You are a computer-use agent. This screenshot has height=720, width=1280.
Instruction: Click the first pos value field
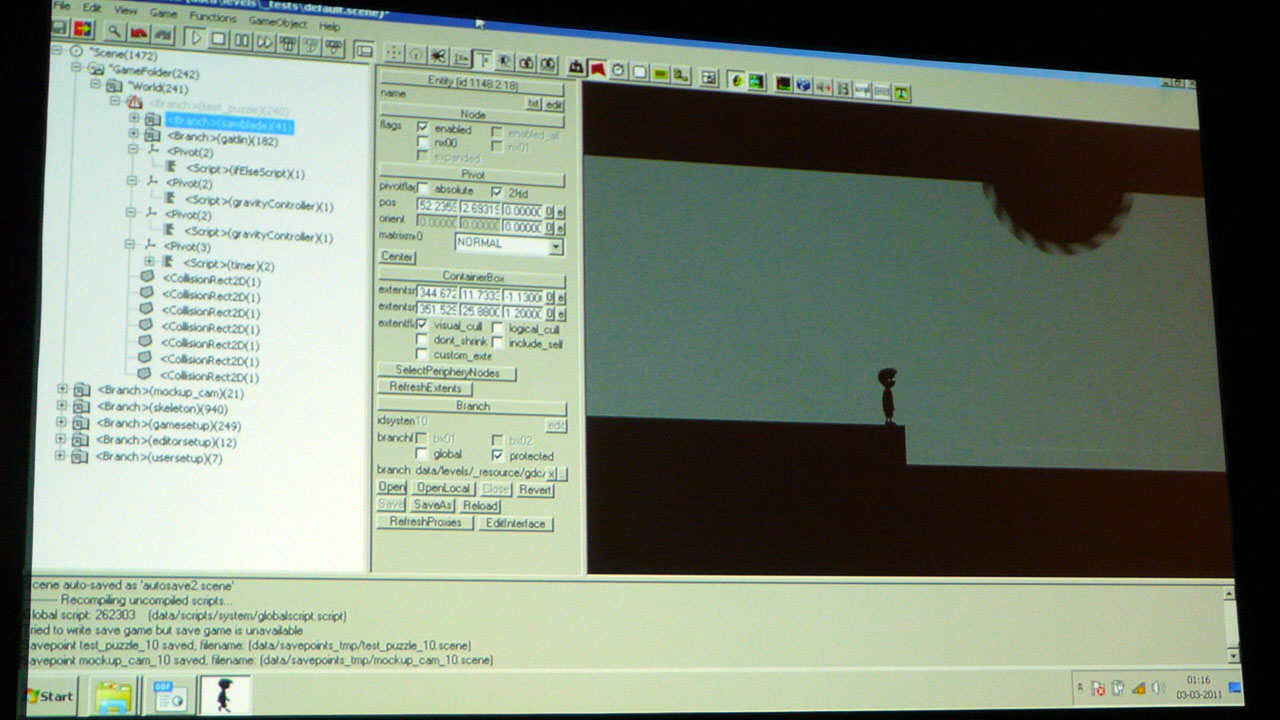[437, 207]
